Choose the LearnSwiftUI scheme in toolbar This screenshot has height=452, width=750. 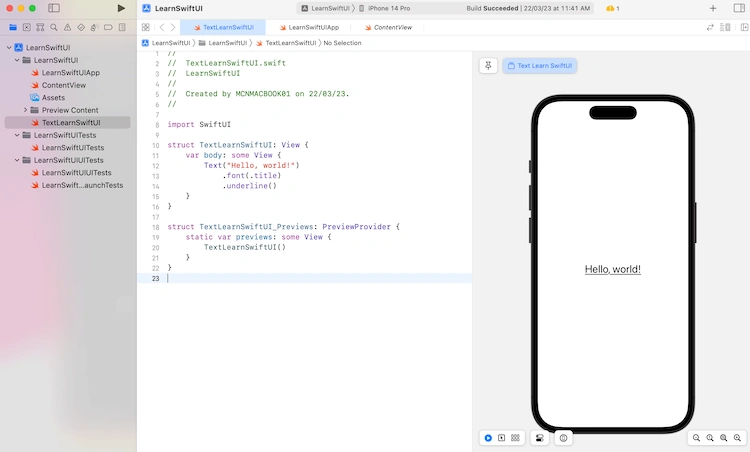coord(325,8)
